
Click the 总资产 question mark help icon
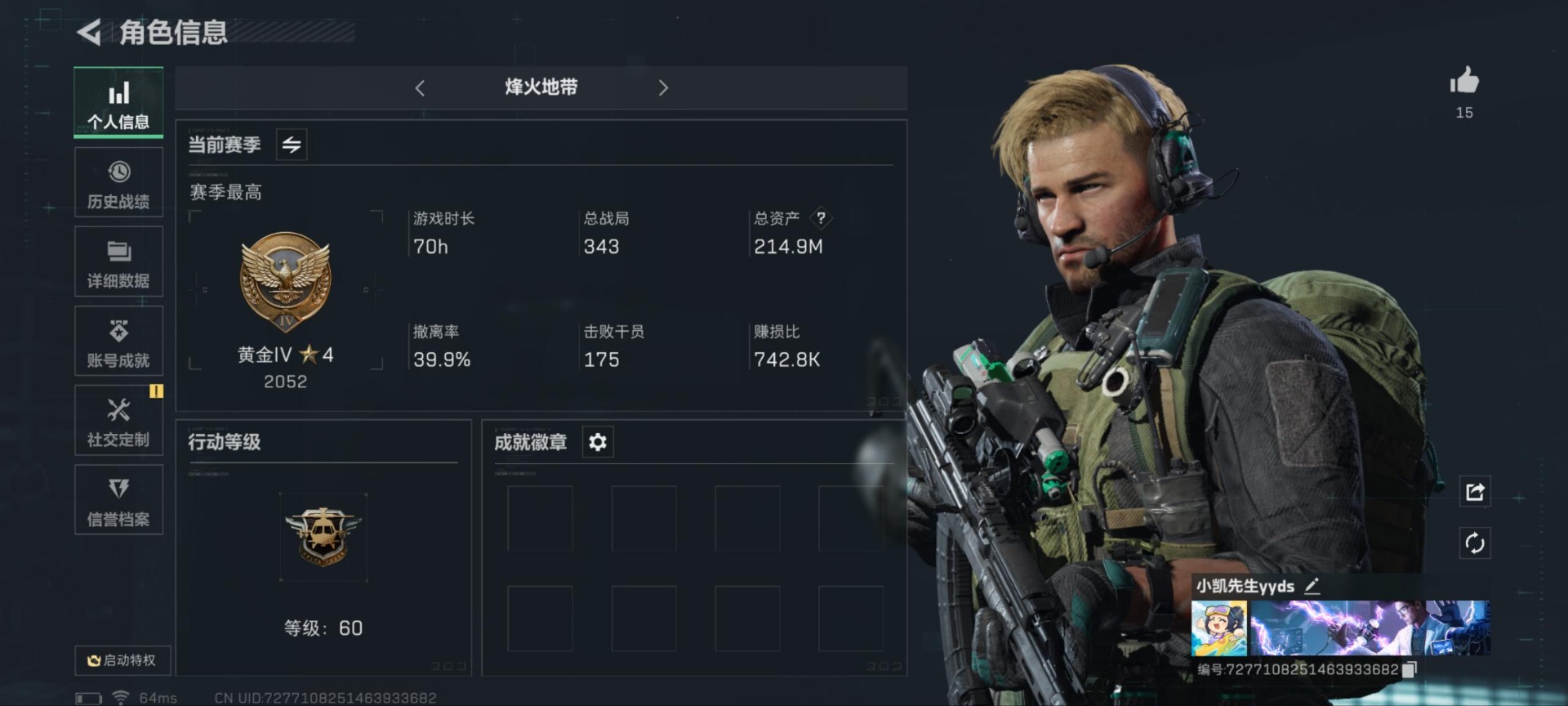(821, 217)
